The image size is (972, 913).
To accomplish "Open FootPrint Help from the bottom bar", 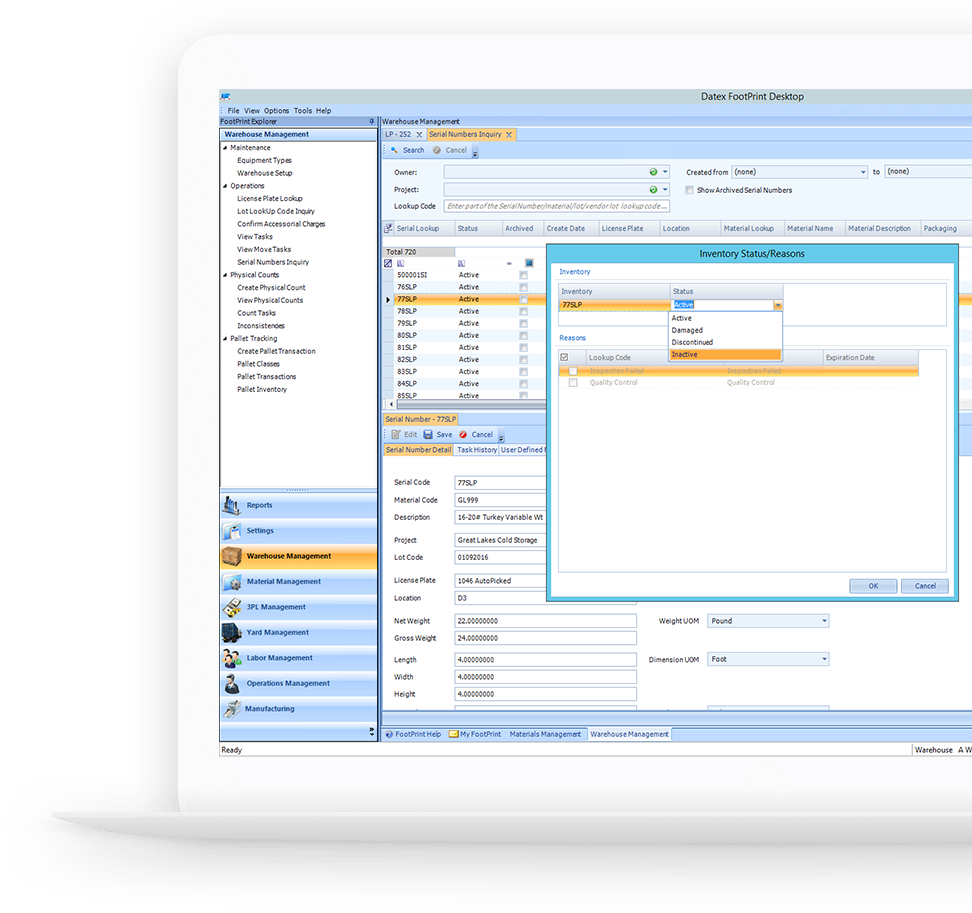I will pos(416,733).
